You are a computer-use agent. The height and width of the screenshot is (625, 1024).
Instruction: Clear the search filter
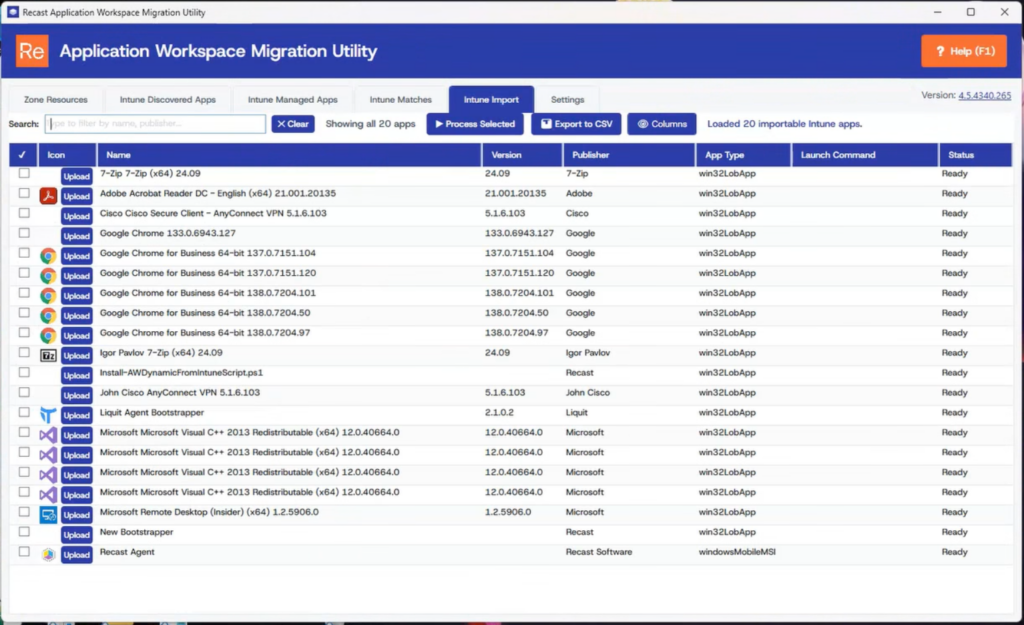[293, 123]
